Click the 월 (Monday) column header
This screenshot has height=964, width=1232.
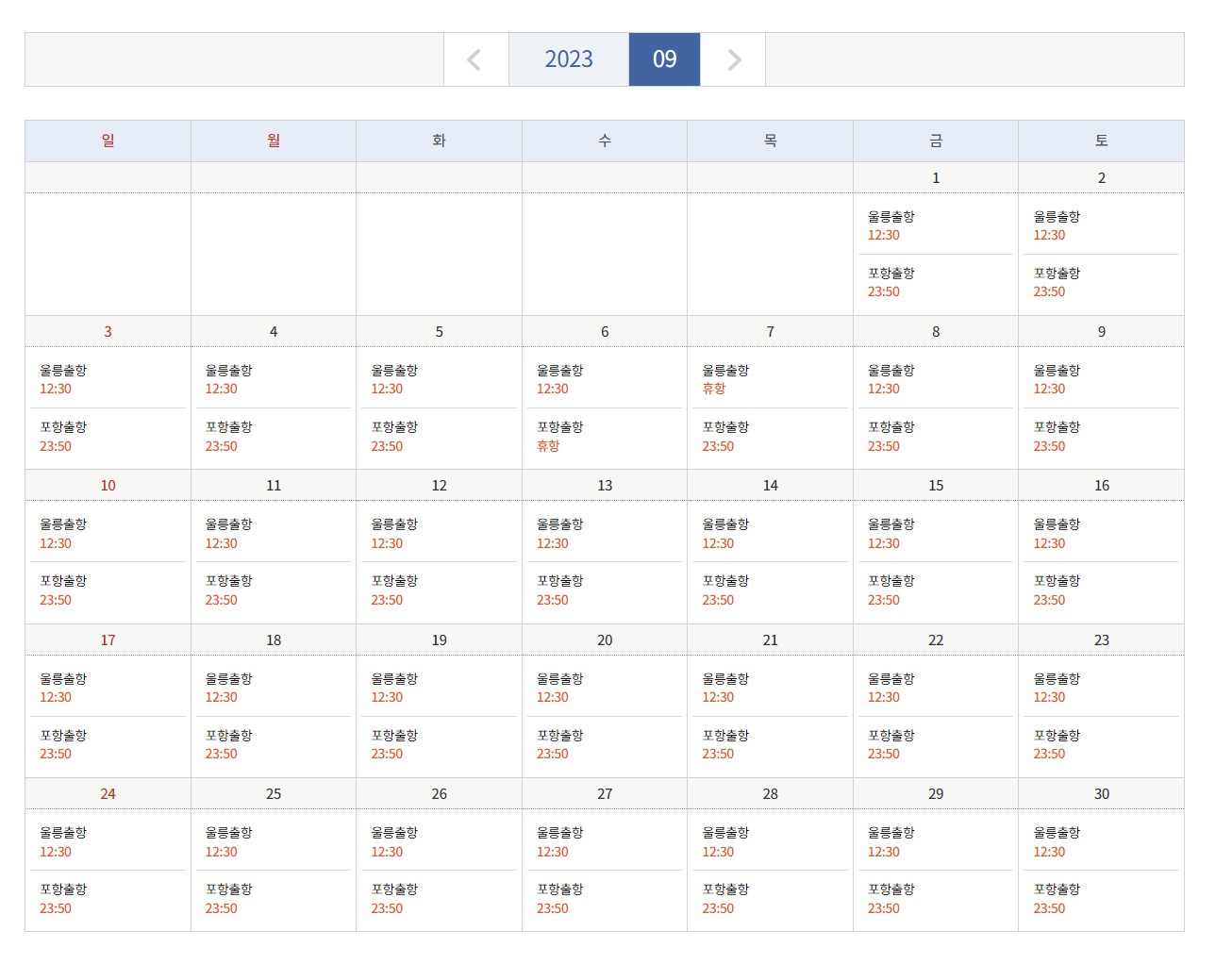274,141
